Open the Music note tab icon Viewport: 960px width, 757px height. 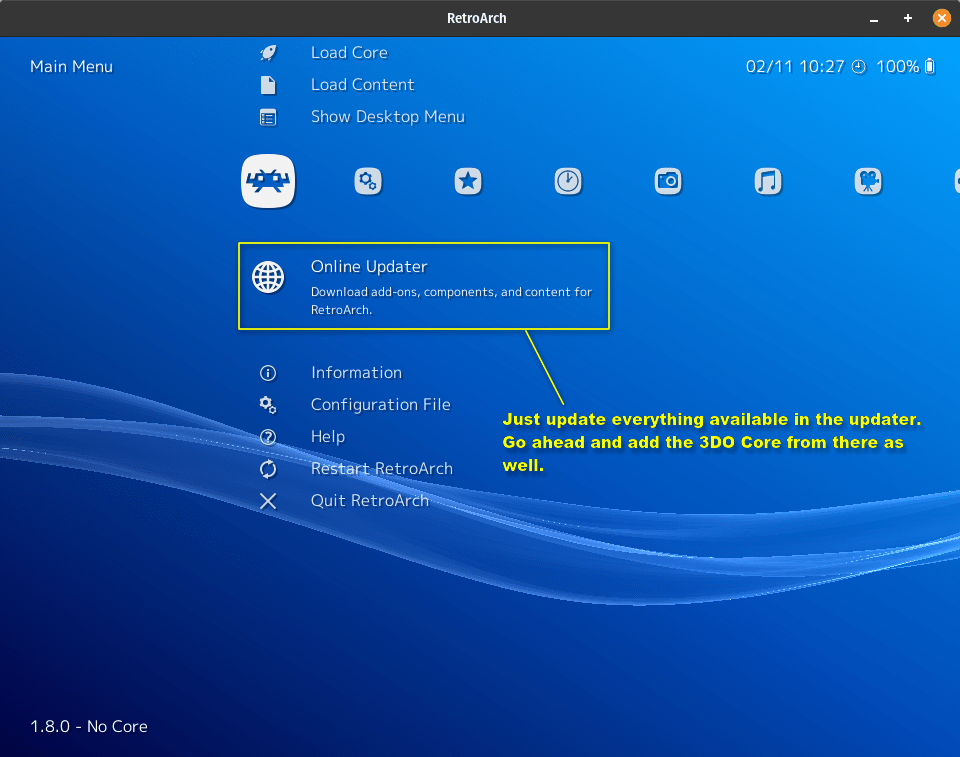pyautogui.click(x=767, y=181)
